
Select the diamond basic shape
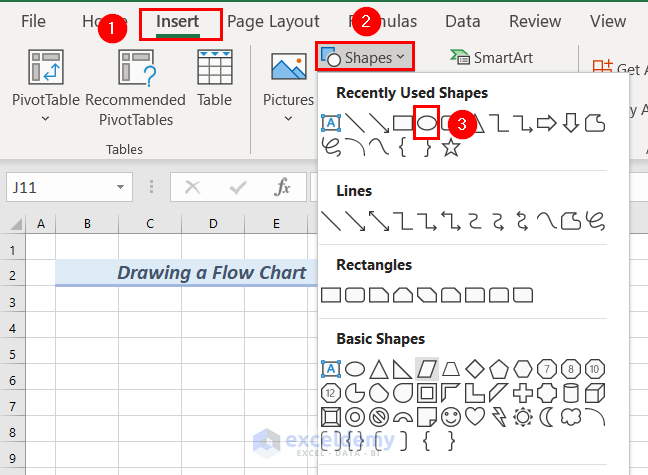pyautogui.click(x=475, y=369)
